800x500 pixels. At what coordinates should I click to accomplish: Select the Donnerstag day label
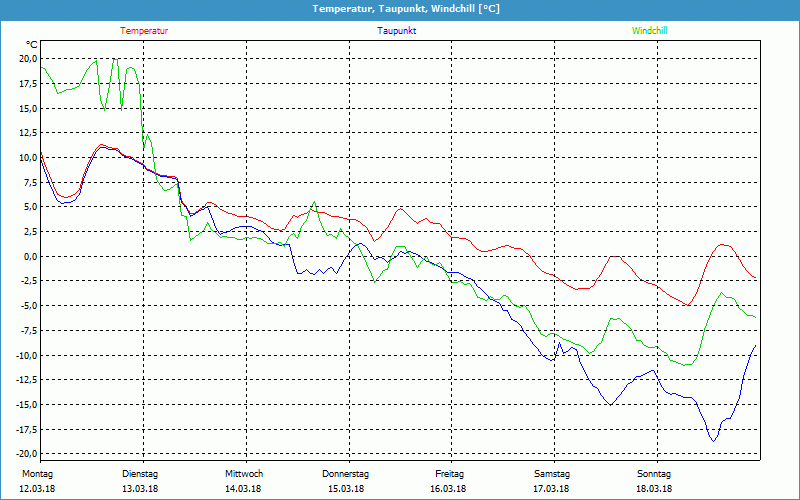[346, 474]
